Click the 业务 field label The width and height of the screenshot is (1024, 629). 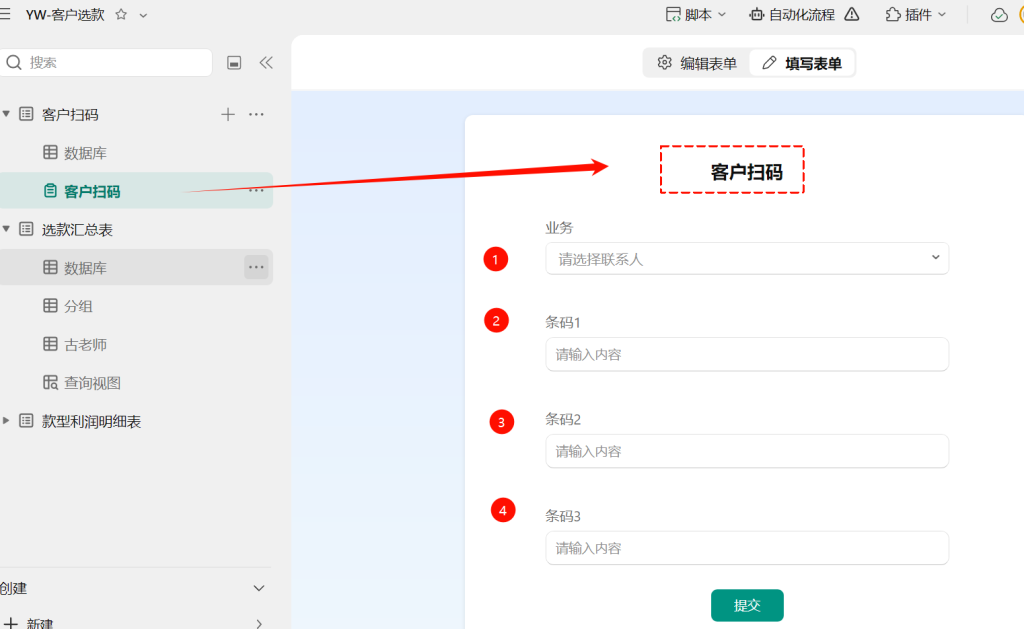[559, 228]
